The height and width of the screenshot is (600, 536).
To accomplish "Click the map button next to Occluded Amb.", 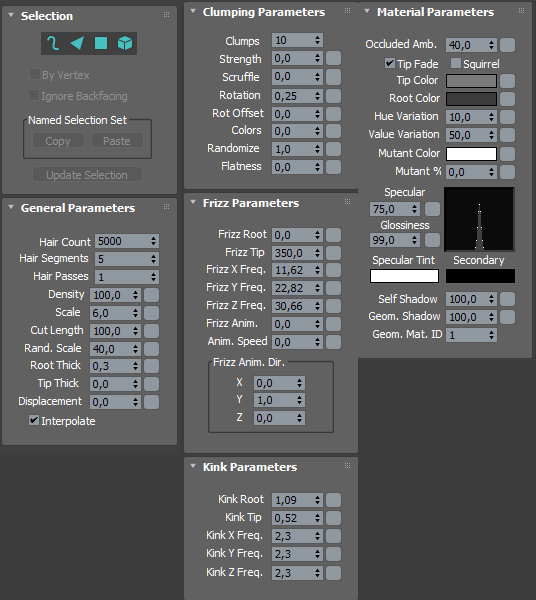I will pos(508,45).
